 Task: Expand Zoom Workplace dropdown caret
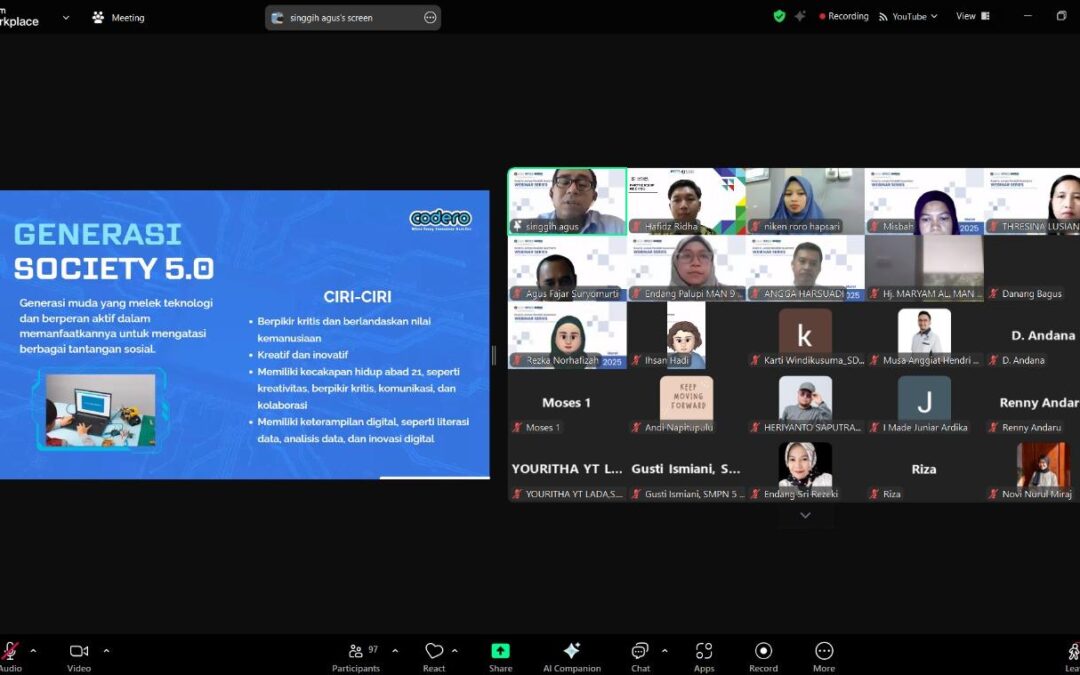(66, 18)
